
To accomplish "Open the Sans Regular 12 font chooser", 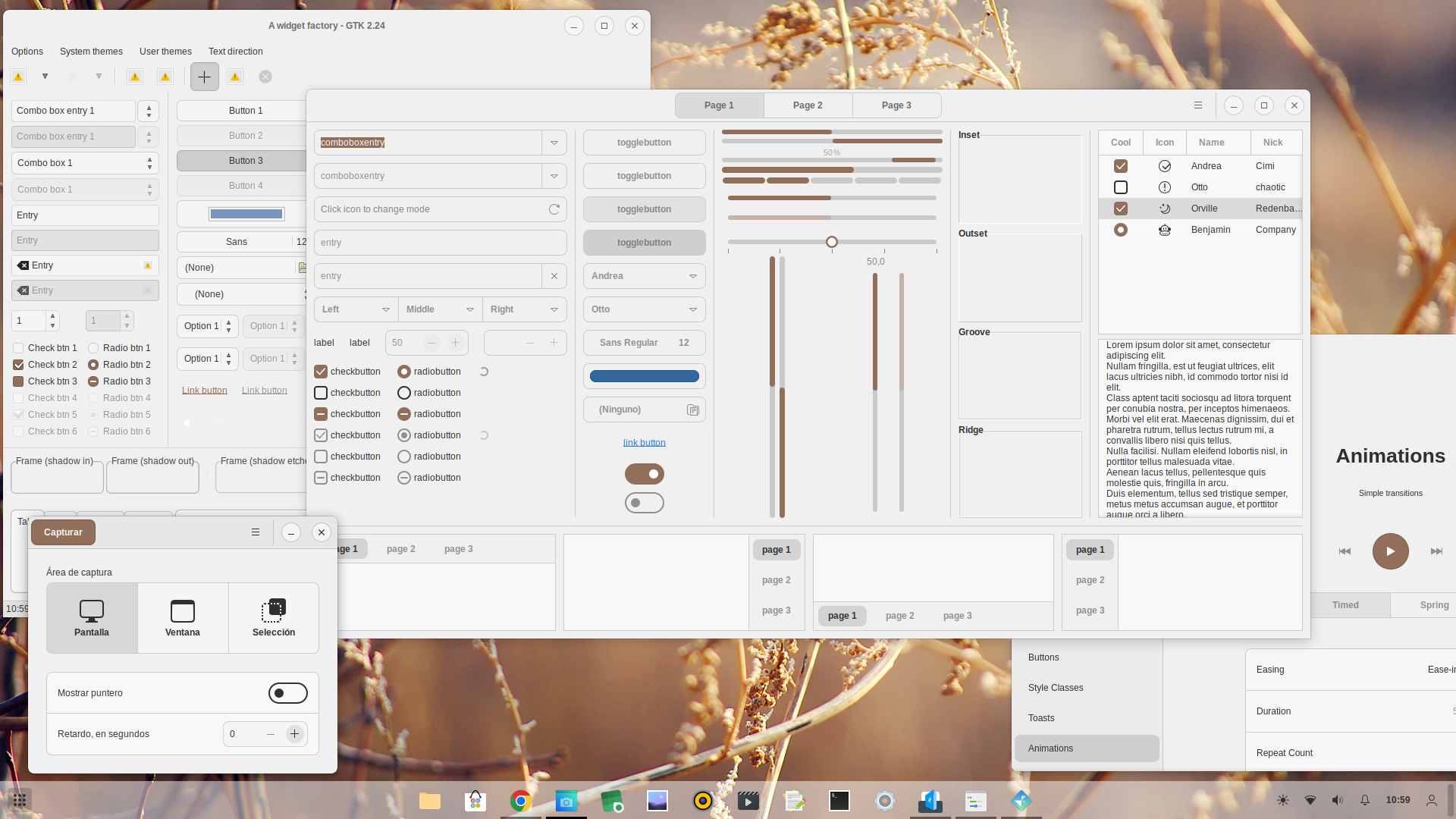I will click(x=645, y=343).
